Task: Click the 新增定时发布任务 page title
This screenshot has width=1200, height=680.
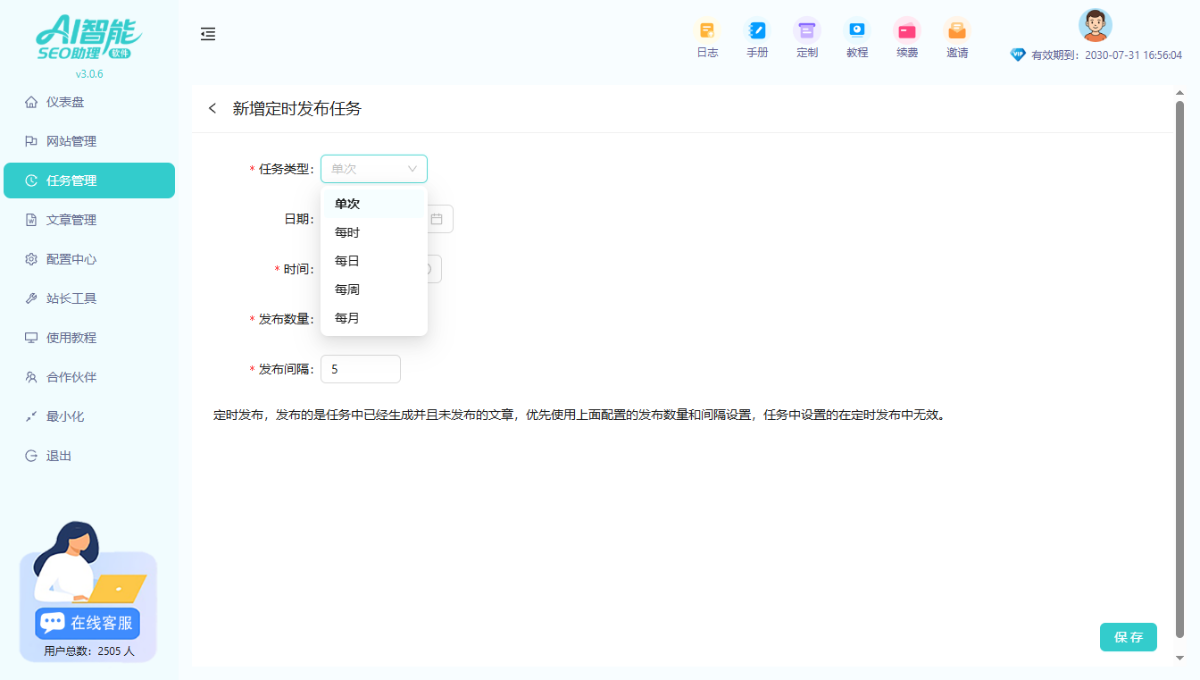Action: tap(297, 108)
